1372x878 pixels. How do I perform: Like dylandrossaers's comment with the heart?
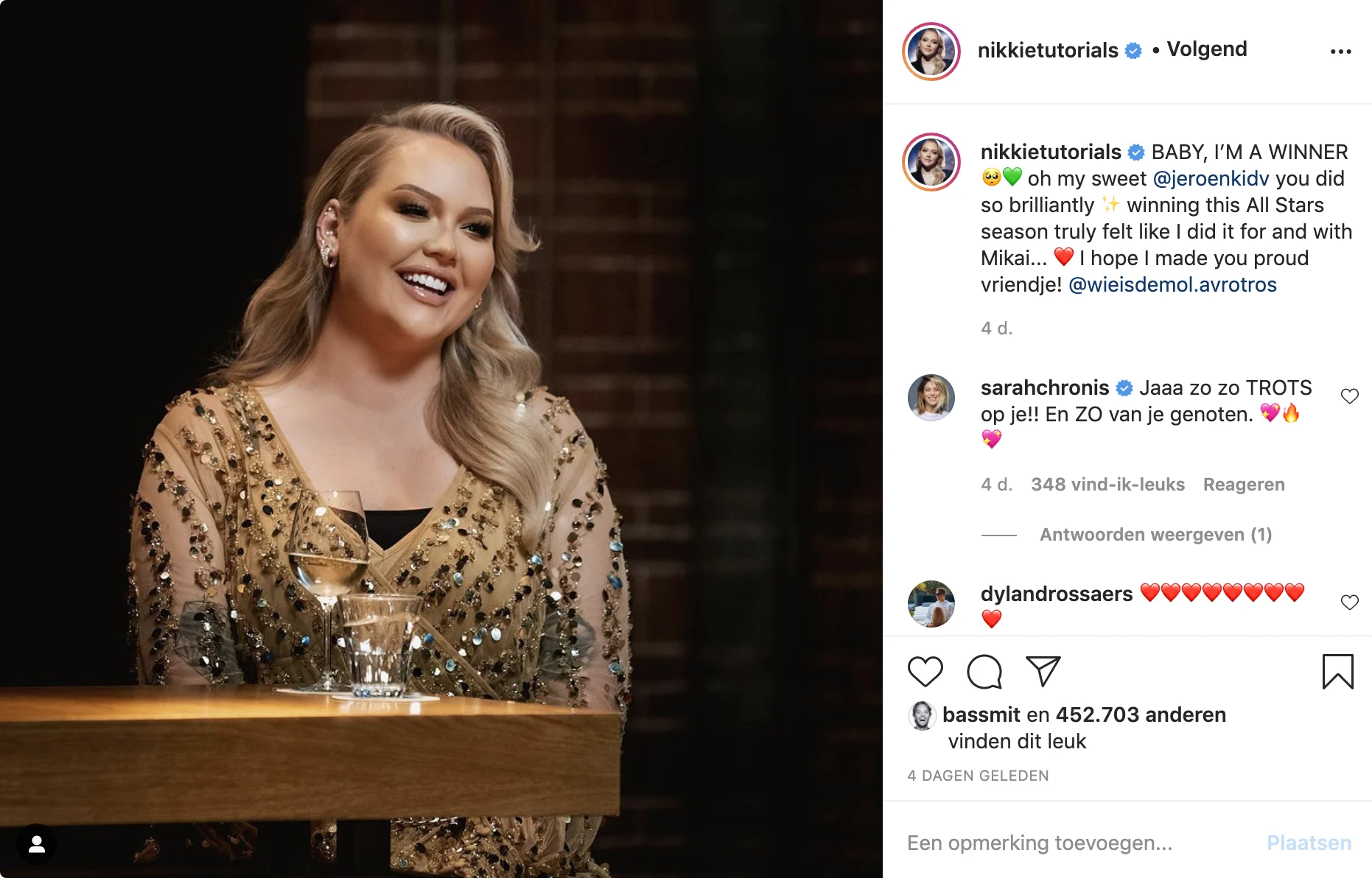coord(1349,603)
